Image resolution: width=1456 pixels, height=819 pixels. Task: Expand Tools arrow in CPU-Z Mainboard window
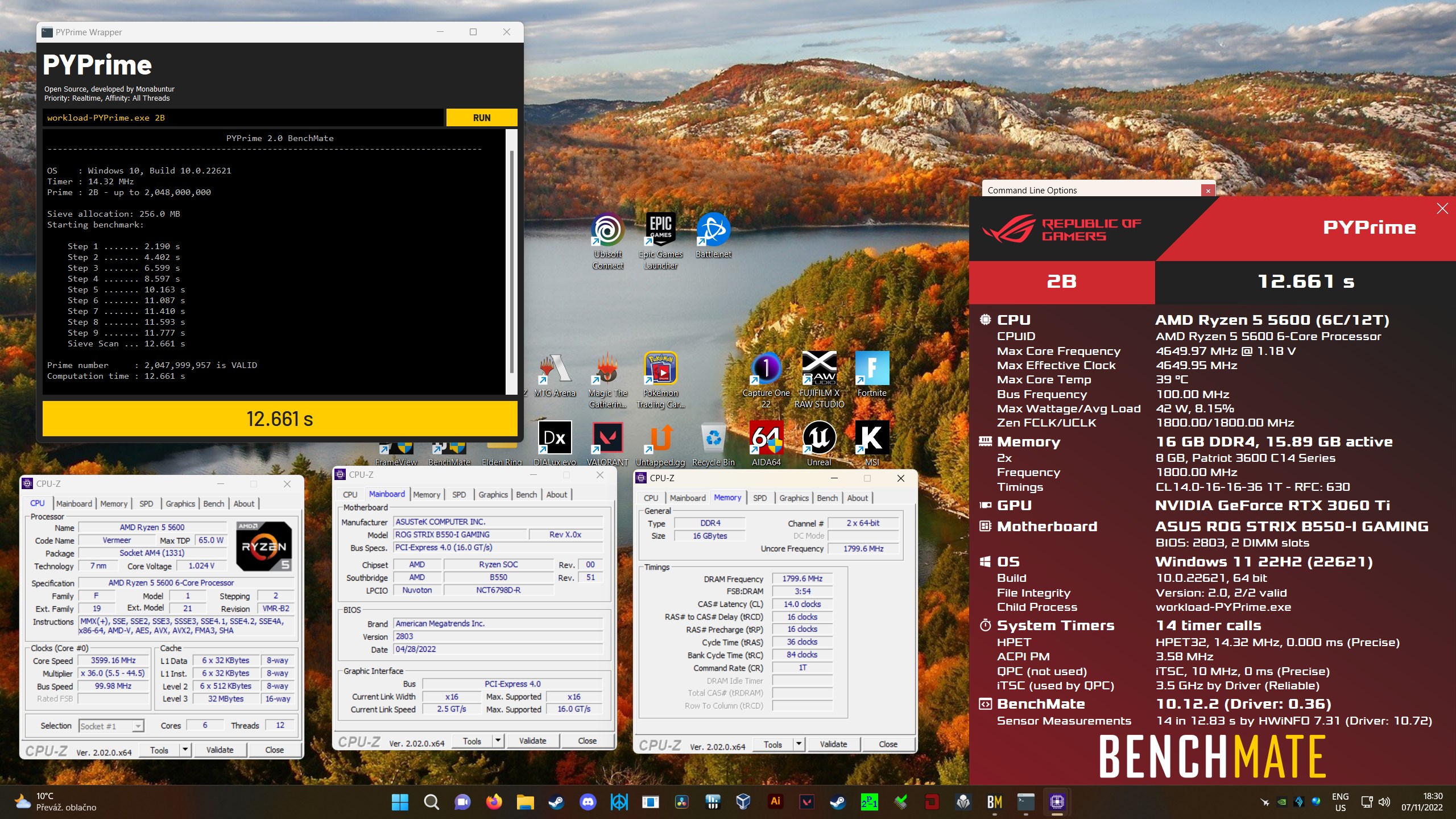pos(498,741)
